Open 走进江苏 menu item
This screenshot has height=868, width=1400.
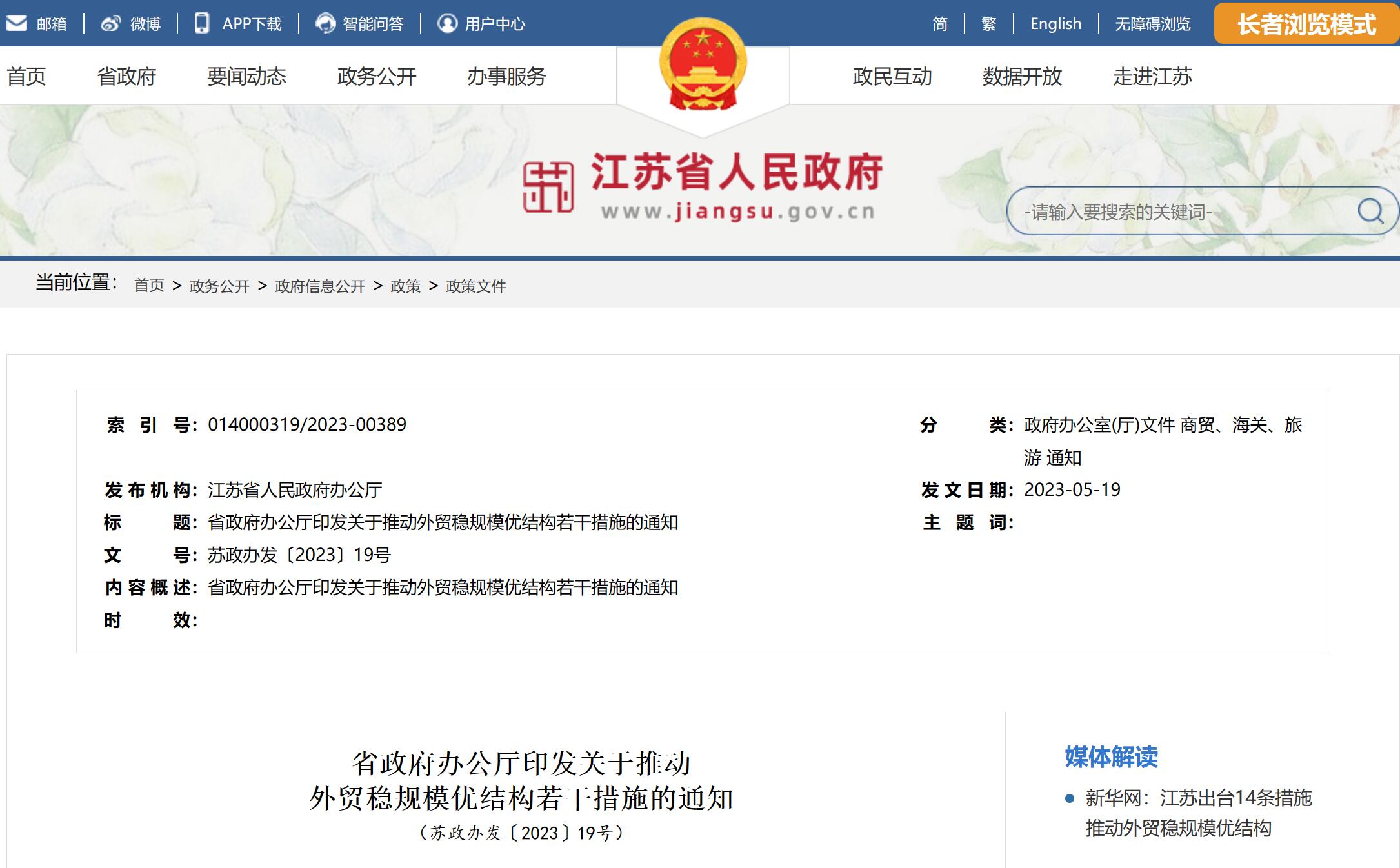1152,76
